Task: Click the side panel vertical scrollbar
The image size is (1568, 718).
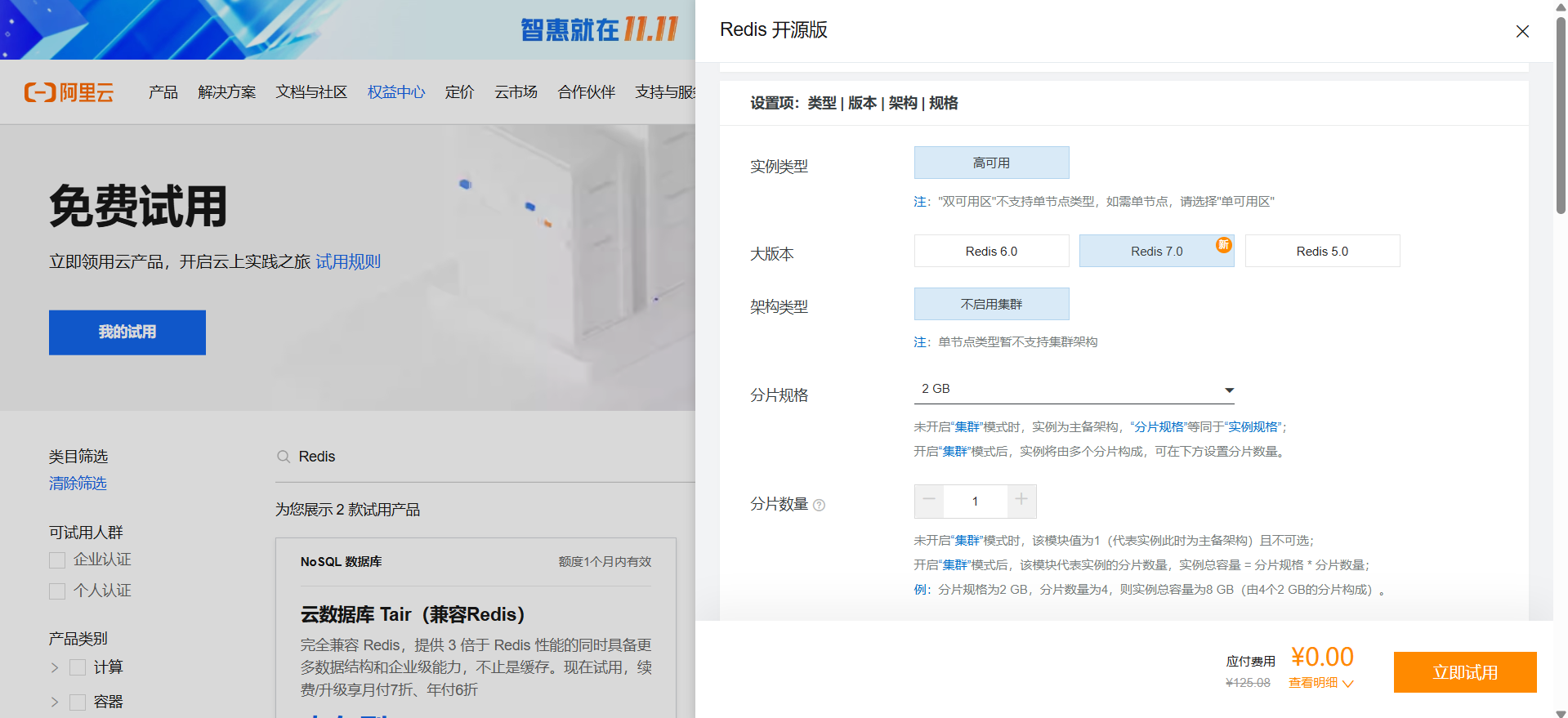Action: pos(1561,114)
